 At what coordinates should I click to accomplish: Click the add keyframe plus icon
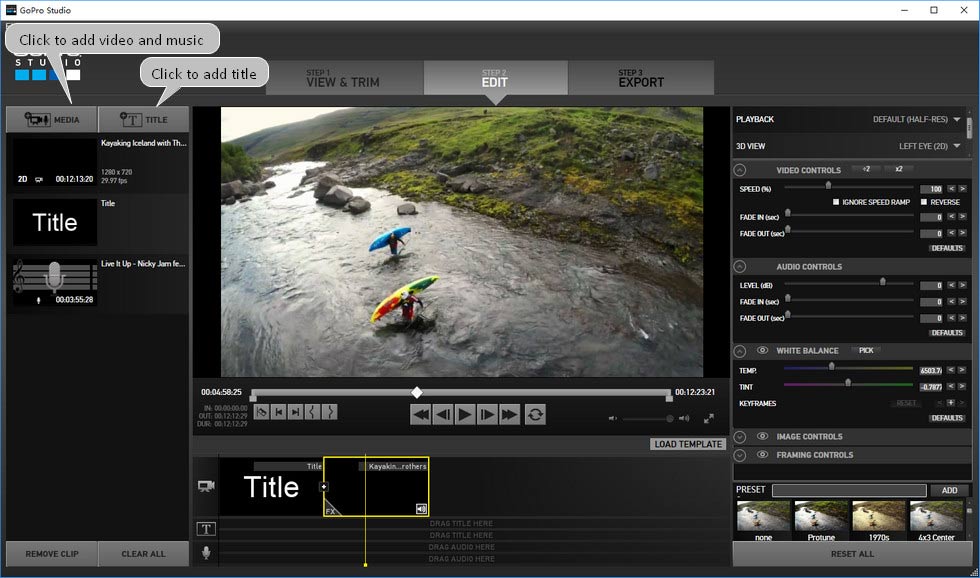coord(950,403)
